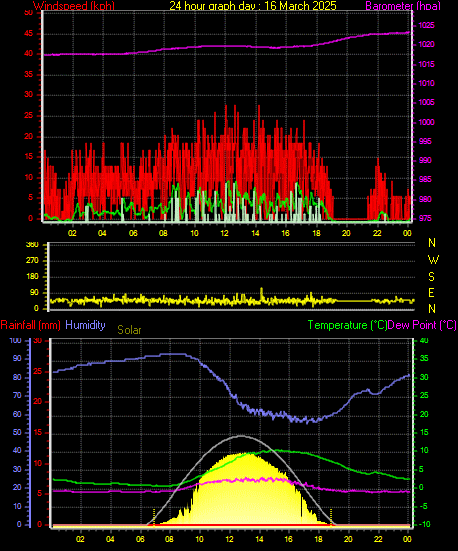The width and height of the screenshot is (458, 551).
Task: Click 70 on the humidity axis
Action: [17, 396]
